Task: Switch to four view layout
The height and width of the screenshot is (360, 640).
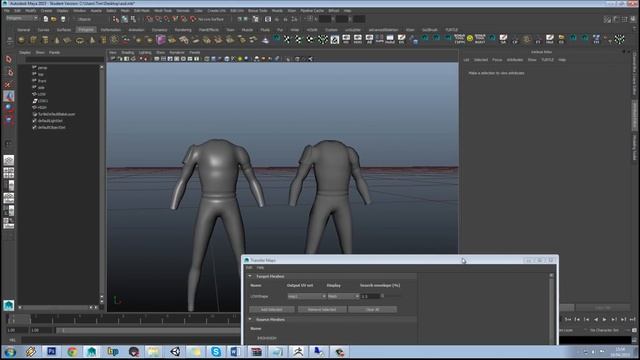Action: point(9,173)
